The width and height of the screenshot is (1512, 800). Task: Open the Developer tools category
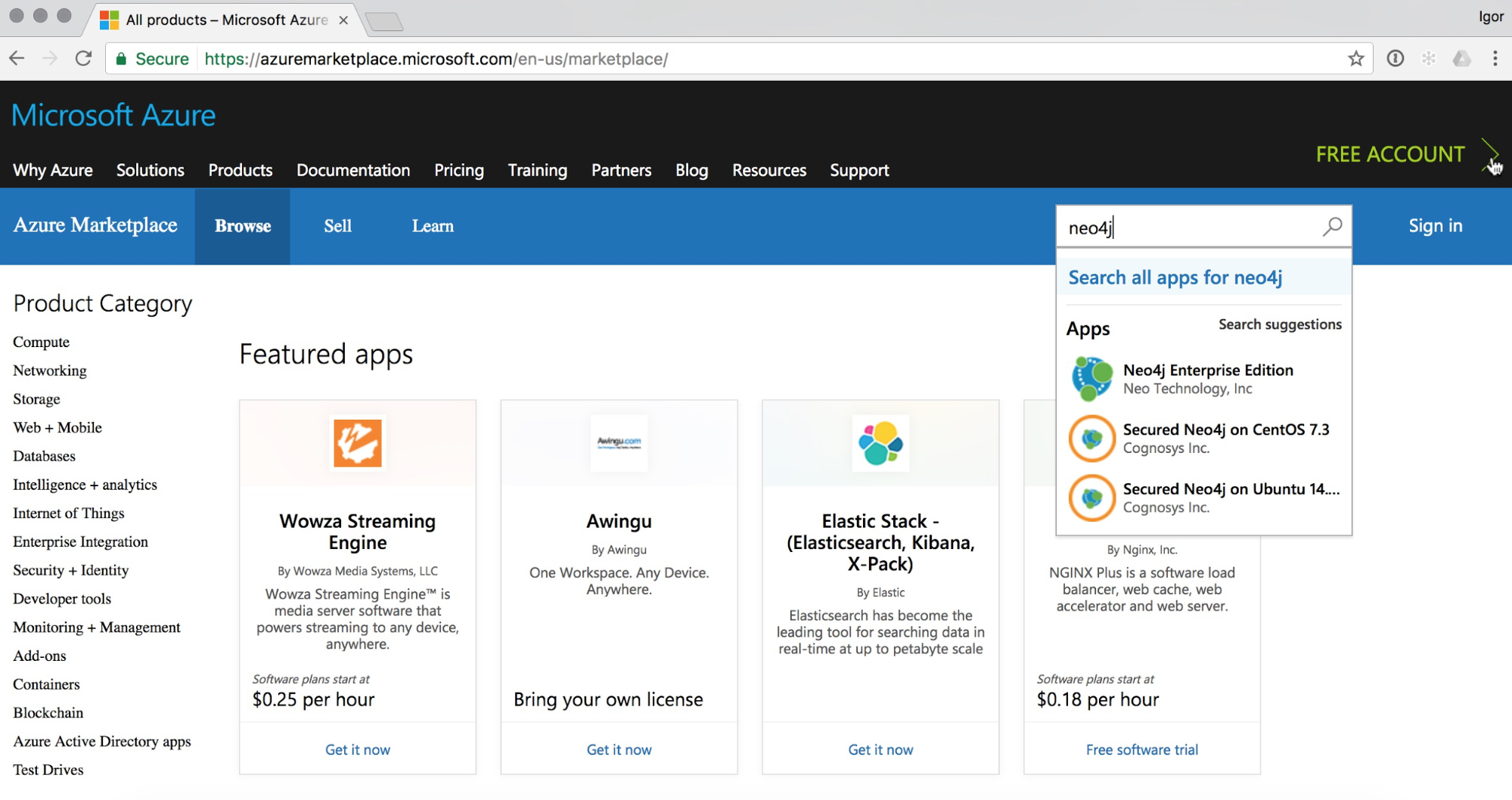point(62,599)
